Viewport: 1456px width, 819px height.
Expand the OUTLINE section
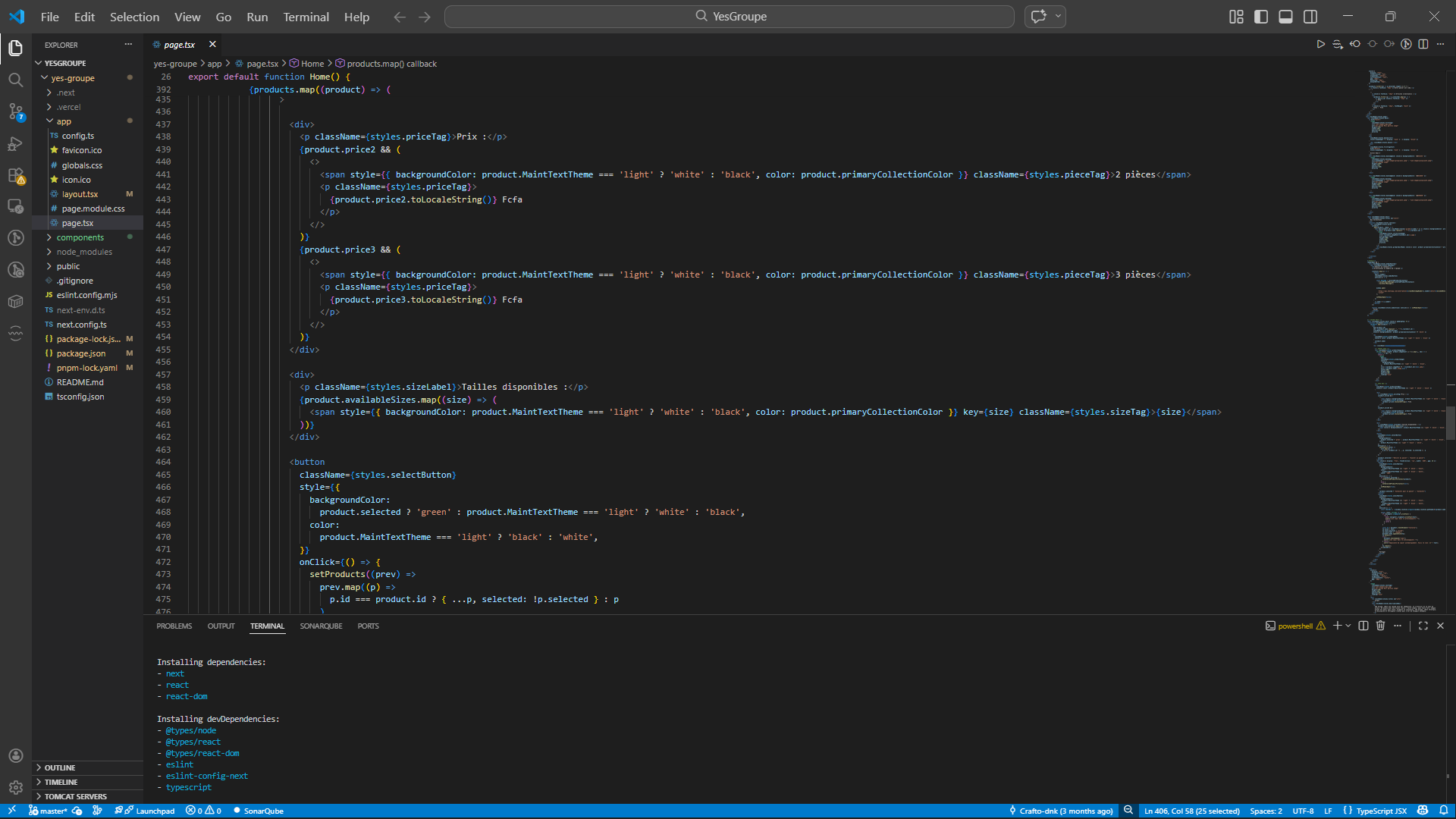pos(59,767)
